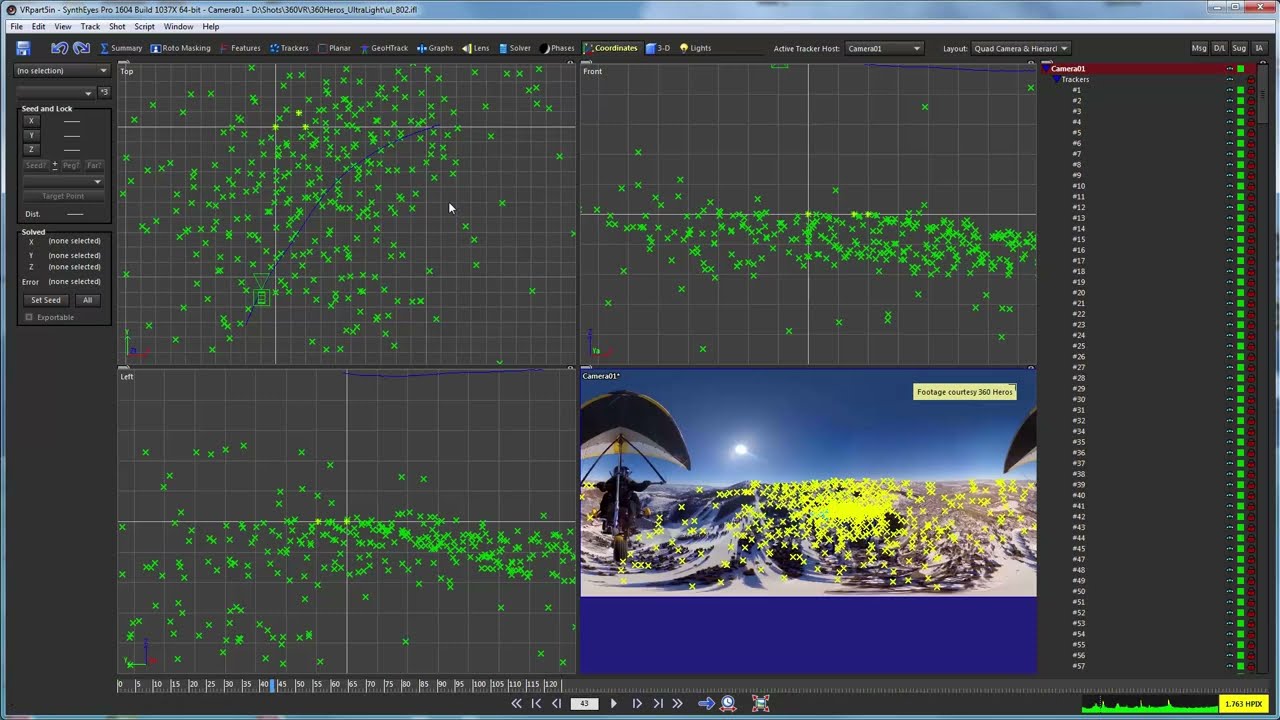The image size is (1280, 720).
Task: Open the Solver room
Action: click(x=514, y=48)
